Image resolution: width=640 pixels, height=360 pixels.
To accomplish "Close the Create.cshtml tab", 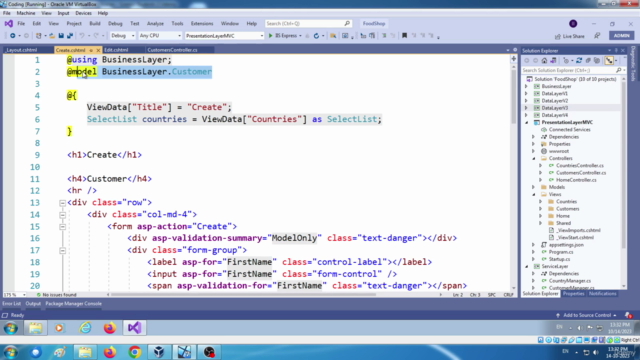I will click(98, 50).
